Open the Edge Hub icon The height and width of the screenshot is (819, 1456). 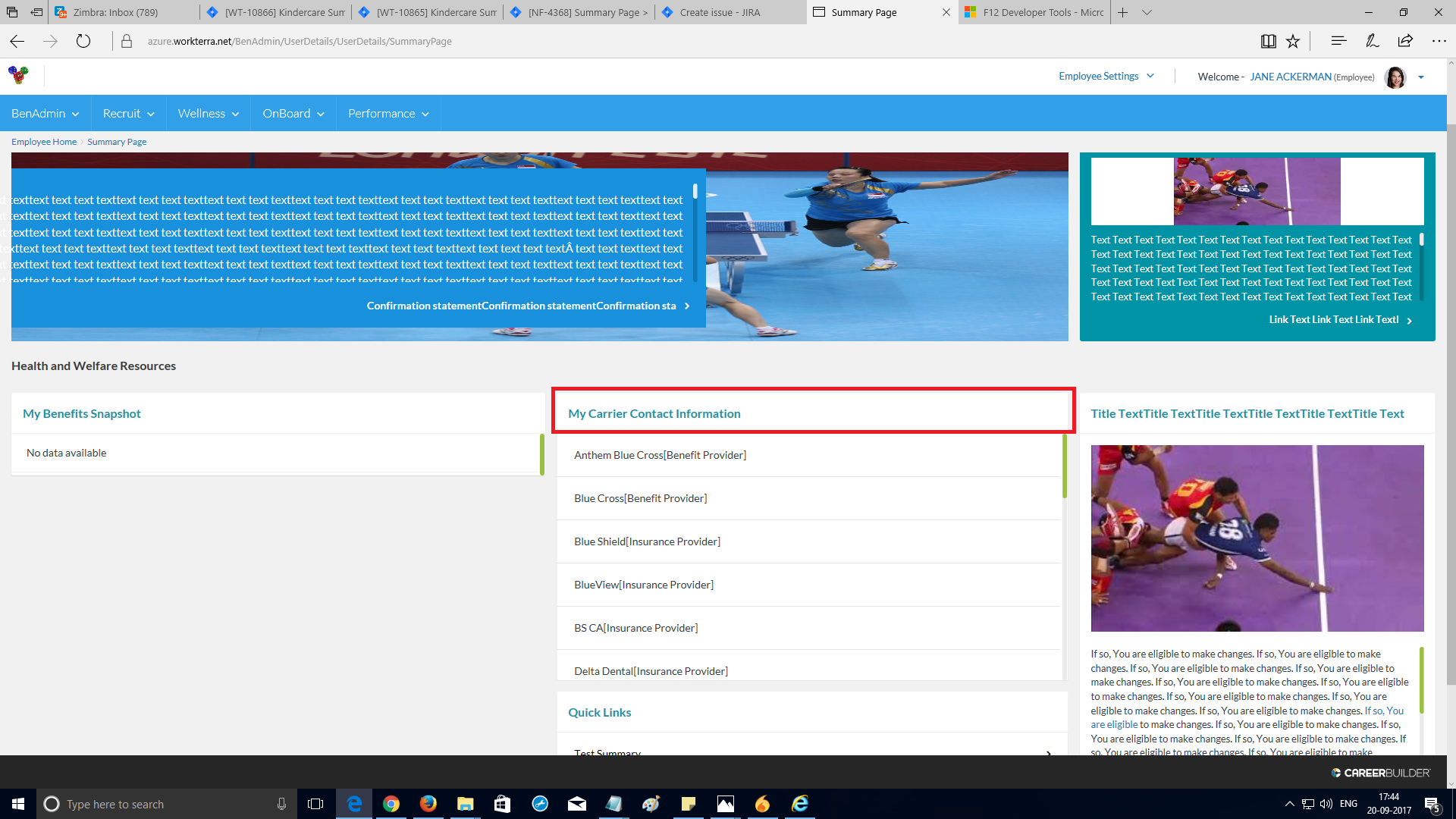click(1338, 41)
